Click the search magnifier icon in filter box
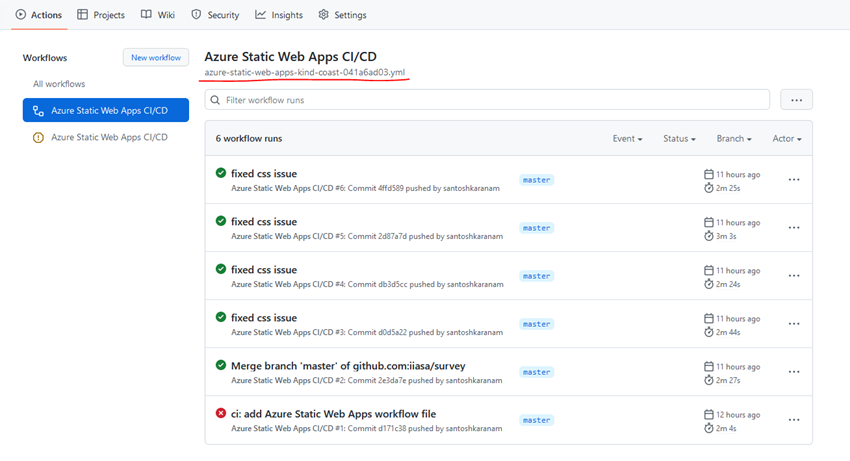 pyautogui.click(x=215, y=100)
